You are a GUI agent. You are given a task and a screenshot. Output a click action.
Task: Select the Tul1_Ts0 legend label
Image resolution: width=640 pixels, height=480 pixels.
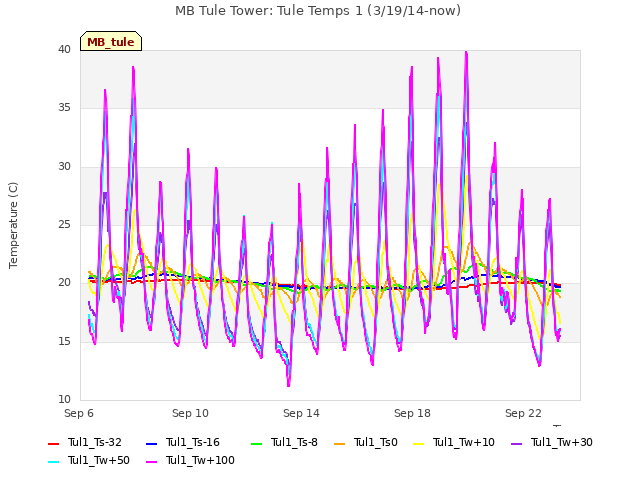[x=376, y=442]
